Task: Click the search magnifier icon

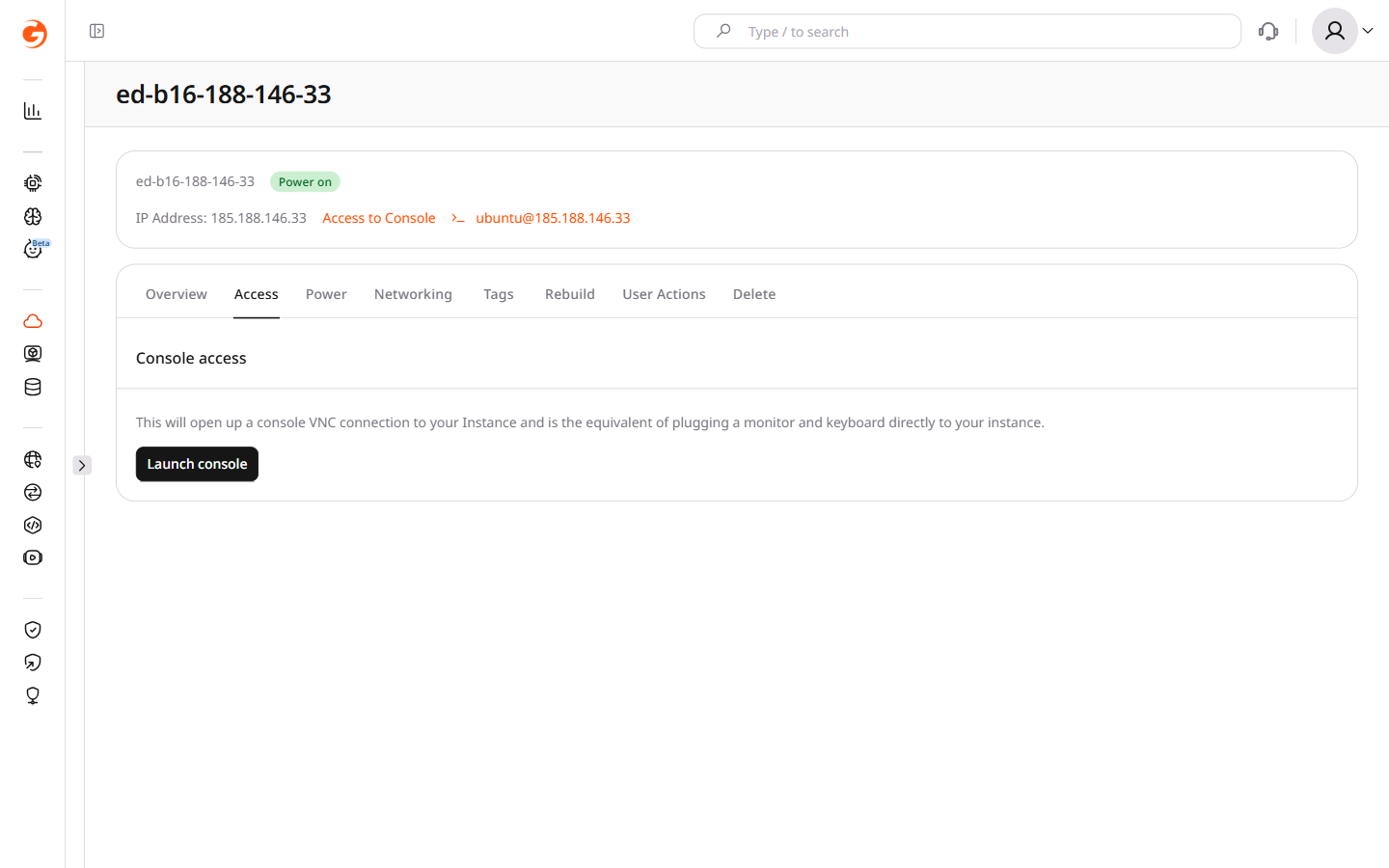Action: (x=723, y=31)
